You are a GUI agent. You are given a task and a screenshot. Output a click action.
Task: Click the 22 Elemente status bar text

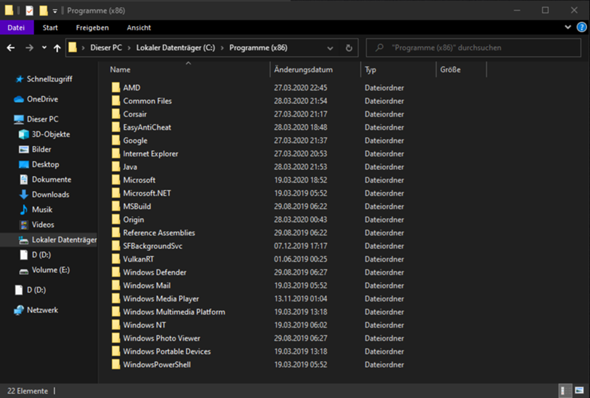coord(27,391)
